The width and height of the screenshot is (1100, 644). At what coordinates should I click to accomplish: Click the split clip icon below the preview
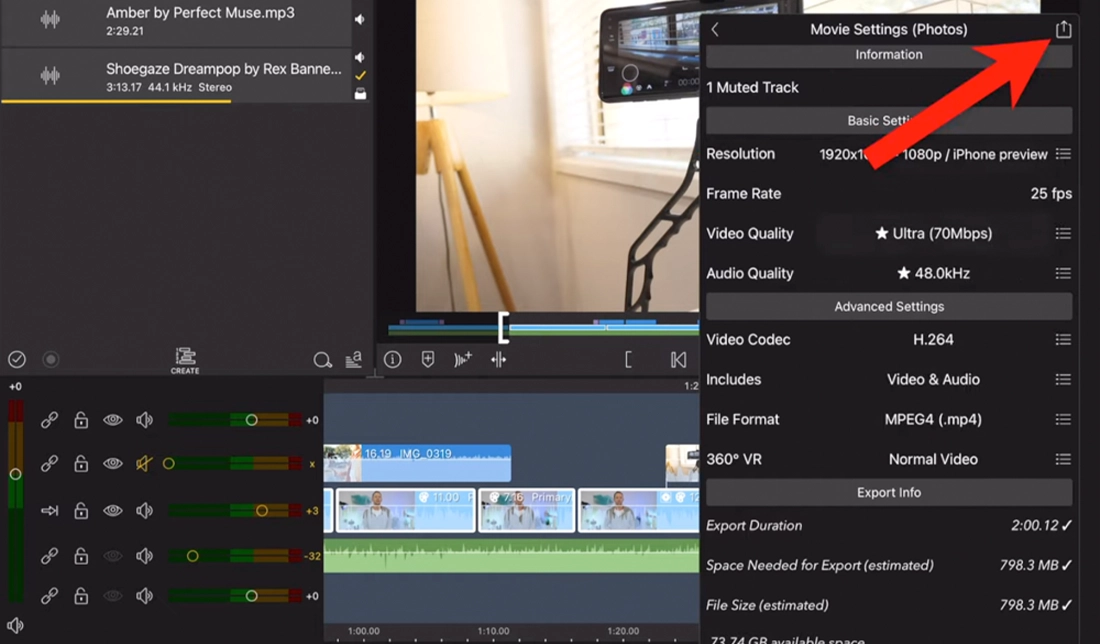(x=498, y=359)
